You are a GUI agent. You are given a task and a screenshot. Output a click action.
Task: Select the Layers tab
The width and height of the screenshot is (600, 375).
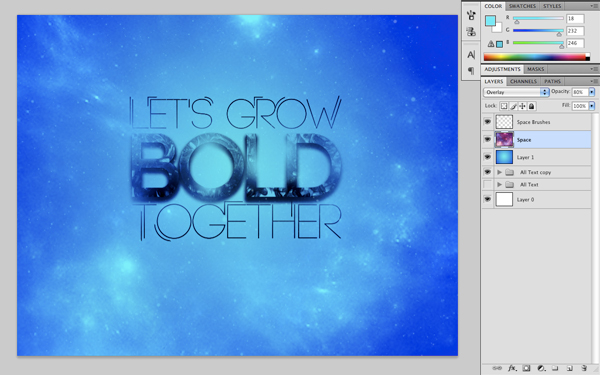[x=494, y=82]
